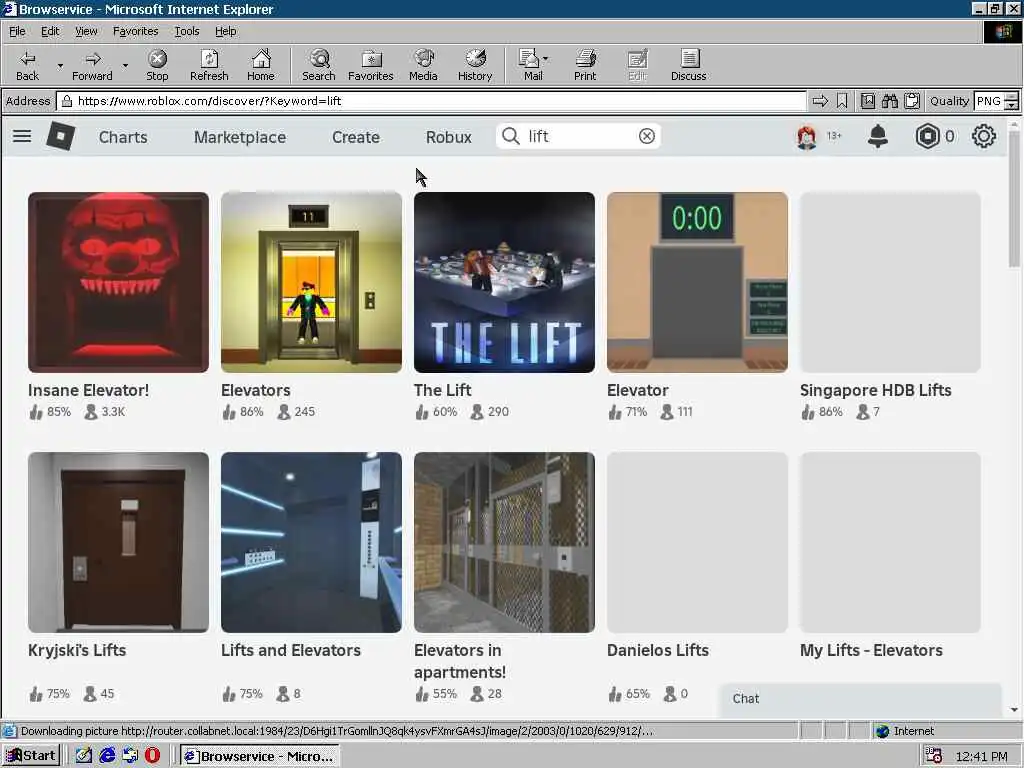Open the Edit menu

50,31
